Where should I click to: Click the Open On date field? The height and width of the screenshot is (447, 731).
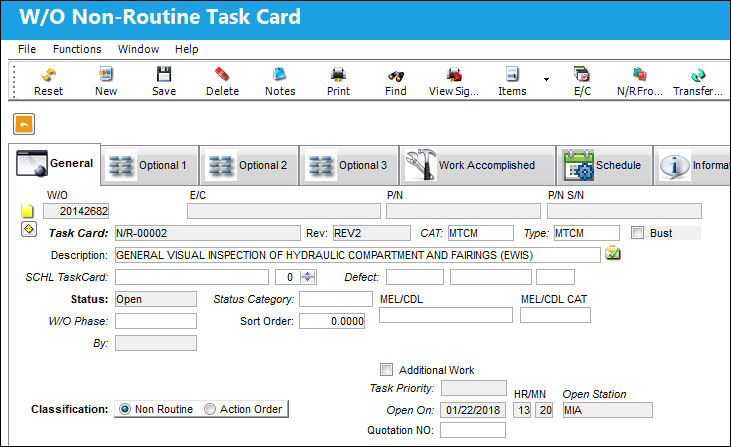click(473, 410)
